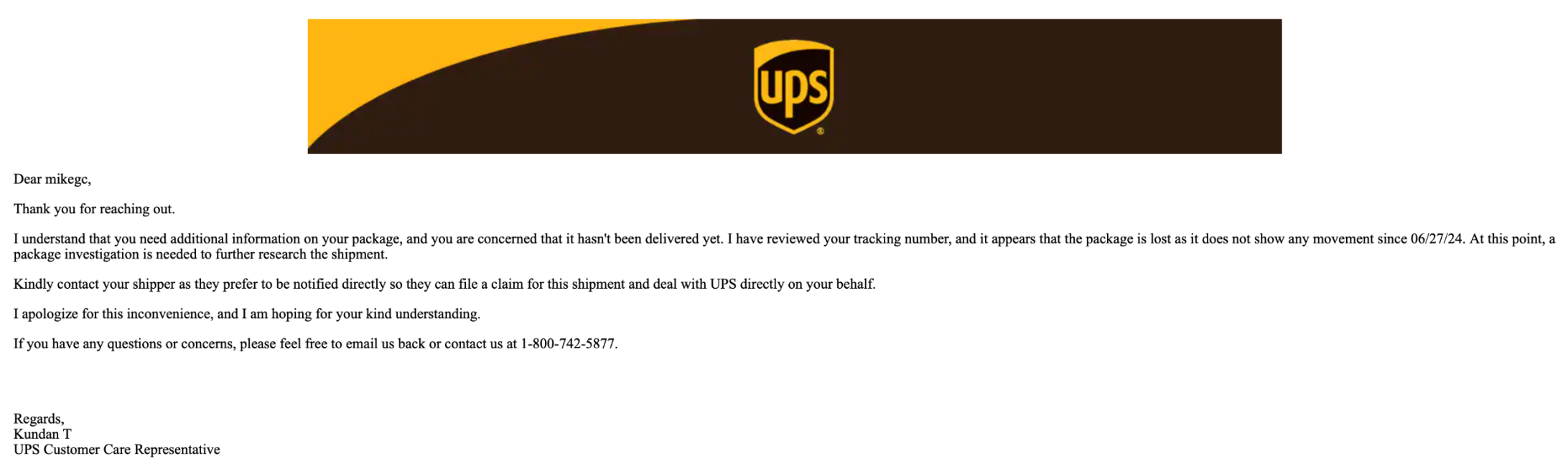This screenshot has height=464, width=1568.
Task: Click the "Dear mikegc," greeting line
Action: click(52, 180)
